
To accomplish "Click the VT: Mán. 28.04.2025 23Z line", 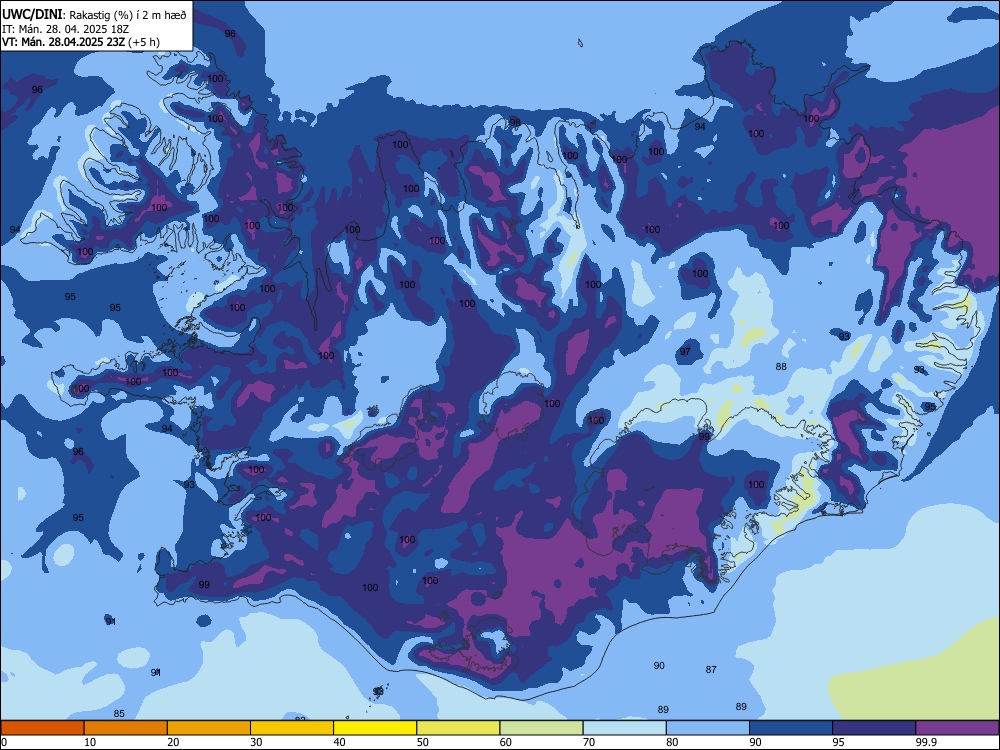I will pyautogui.click(x=81, y=42).
